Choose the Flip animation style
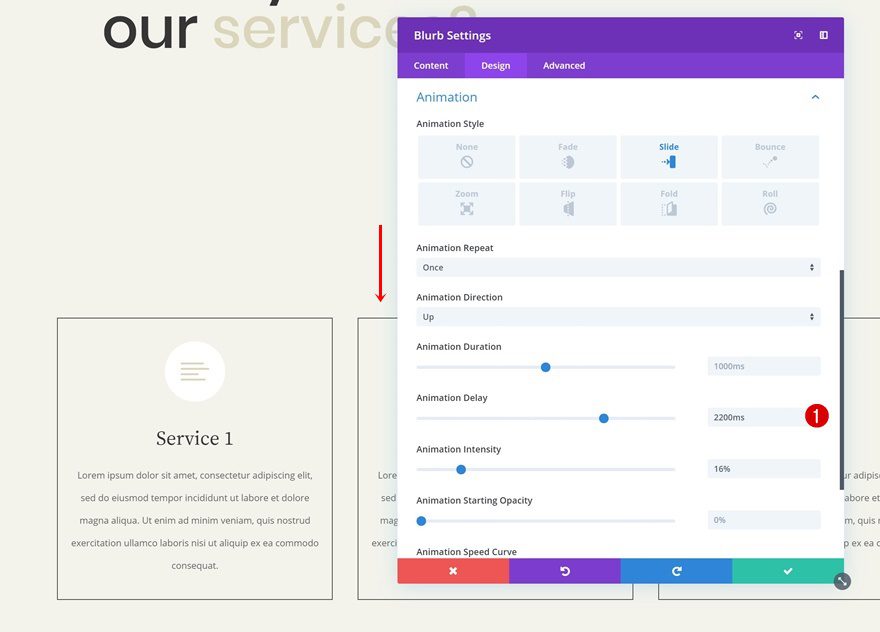 (567, 204)
